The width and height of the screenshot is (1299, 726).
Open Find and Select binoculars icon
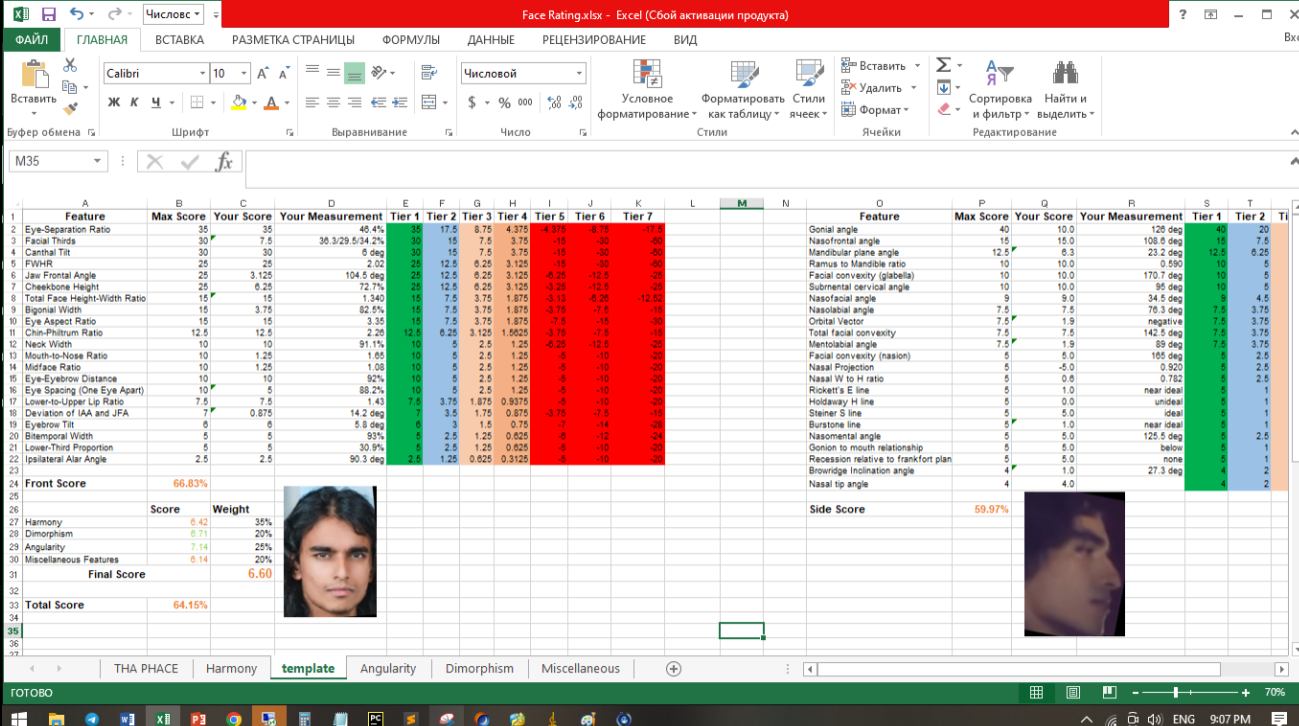click(1065, 74)
